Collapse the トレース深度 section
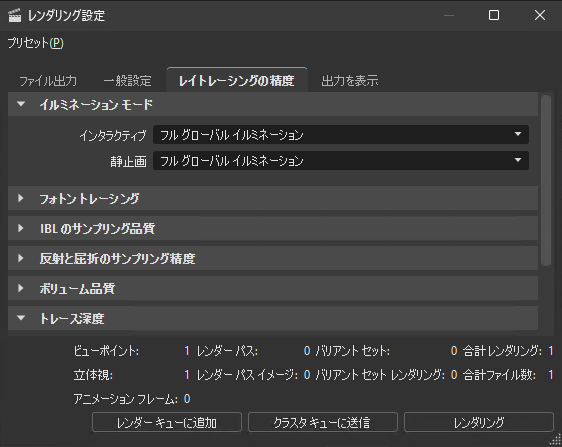Screen dimensions: 562x447 tap(273, 318)
